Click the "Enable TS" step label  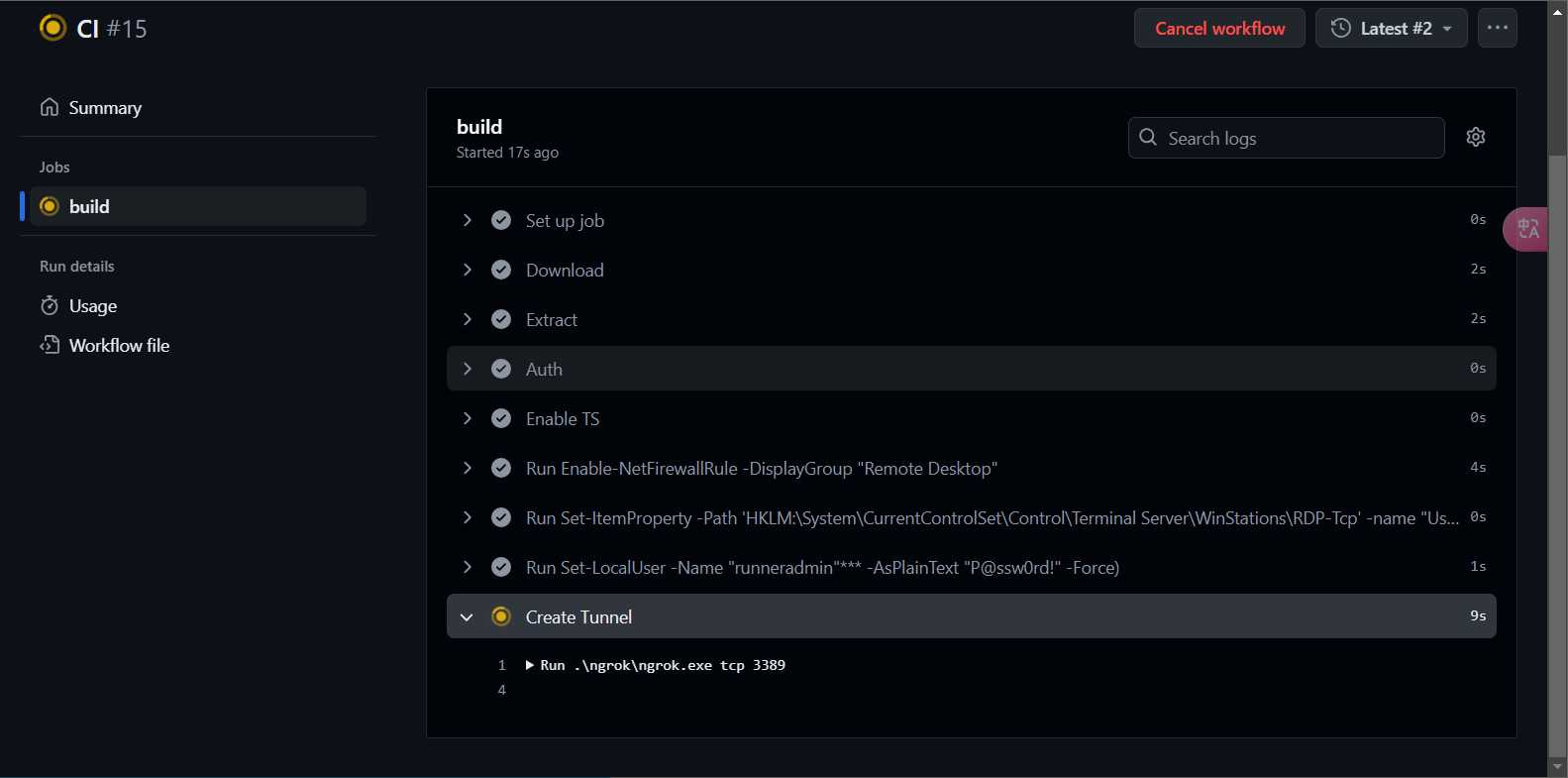click(x=563, y=418)
